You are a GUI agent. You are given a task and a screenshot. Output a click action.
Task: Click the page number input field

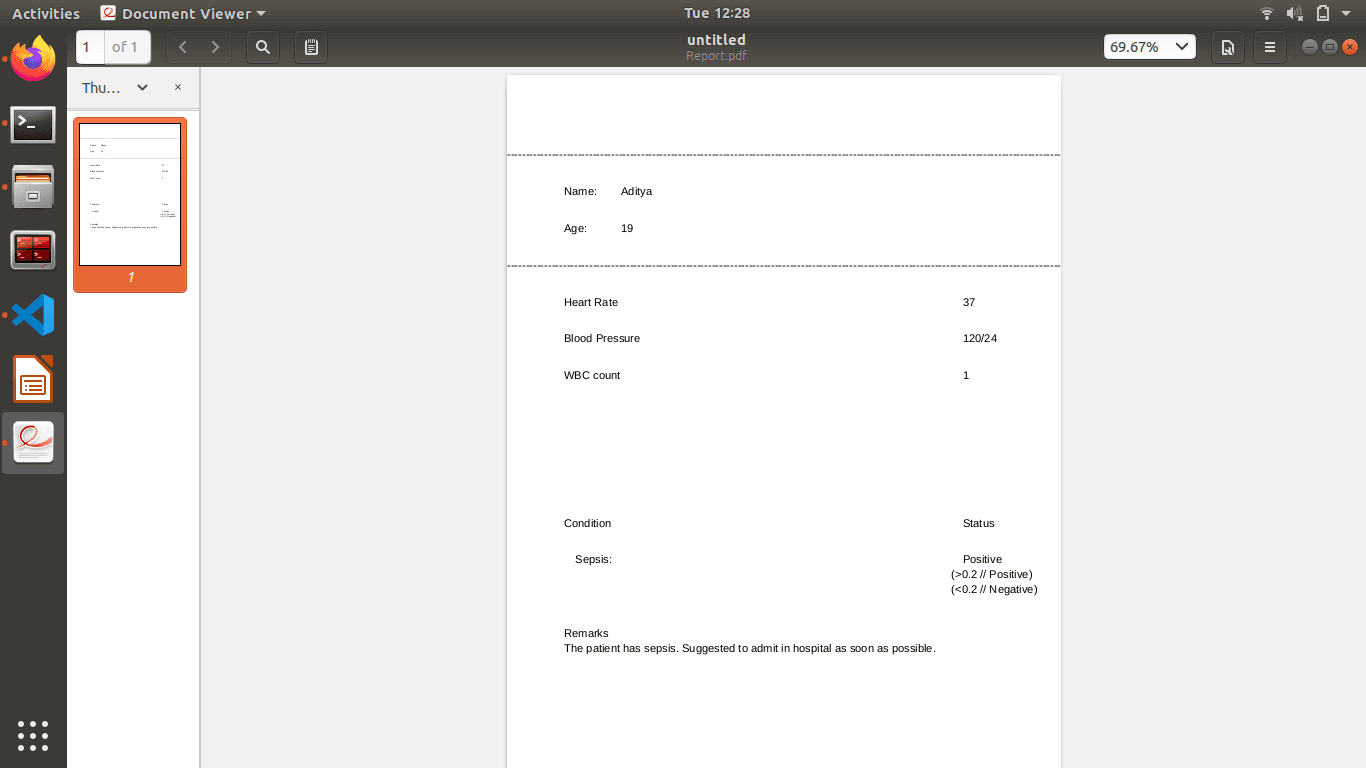tap(90, 47)
